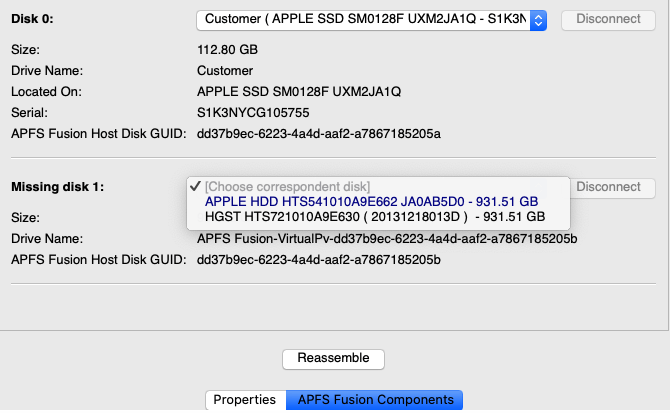Select HGST HTS721010A9E630 disk option
The height and width of the screenshot is (413, 670).
375,217
